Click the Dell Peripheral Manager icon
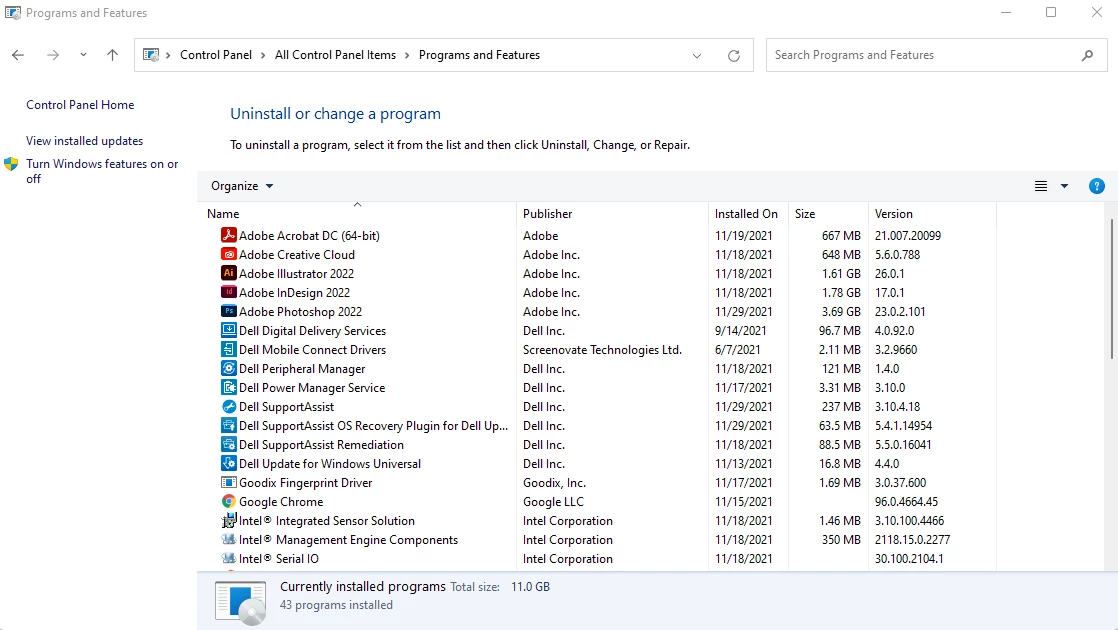The height and width of the screenshot is (630, 1118). point(228,368)
